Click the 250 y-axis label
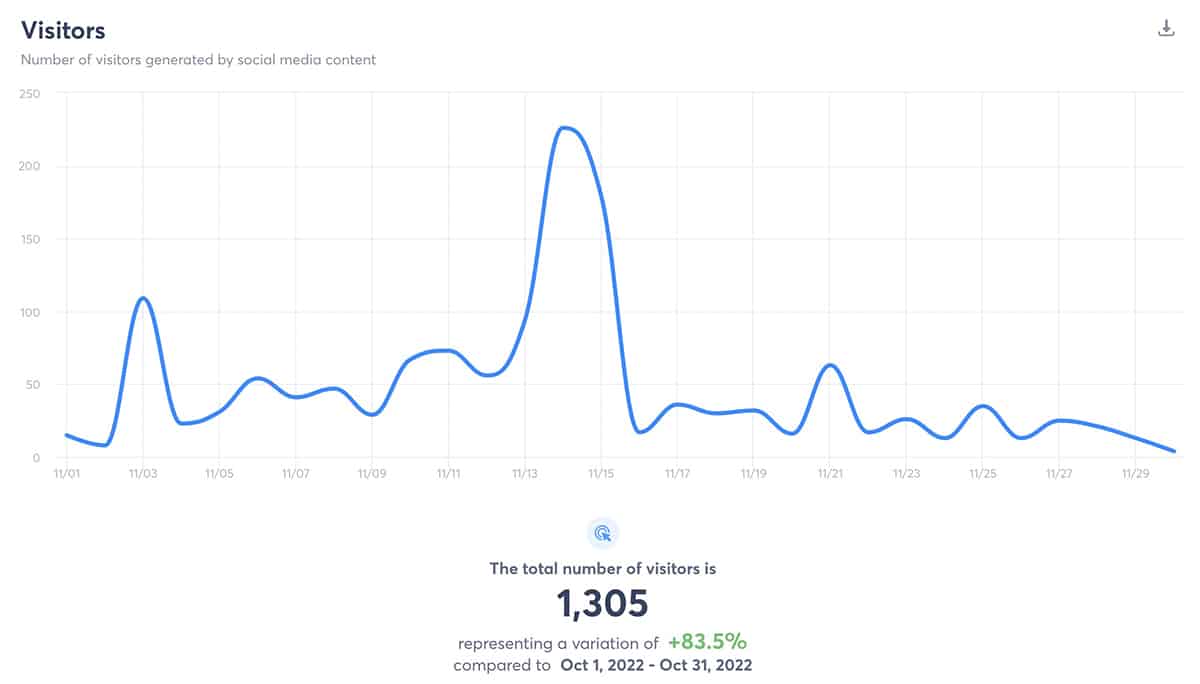This screenshot has width=1200, height=684. tap(29, 93)
